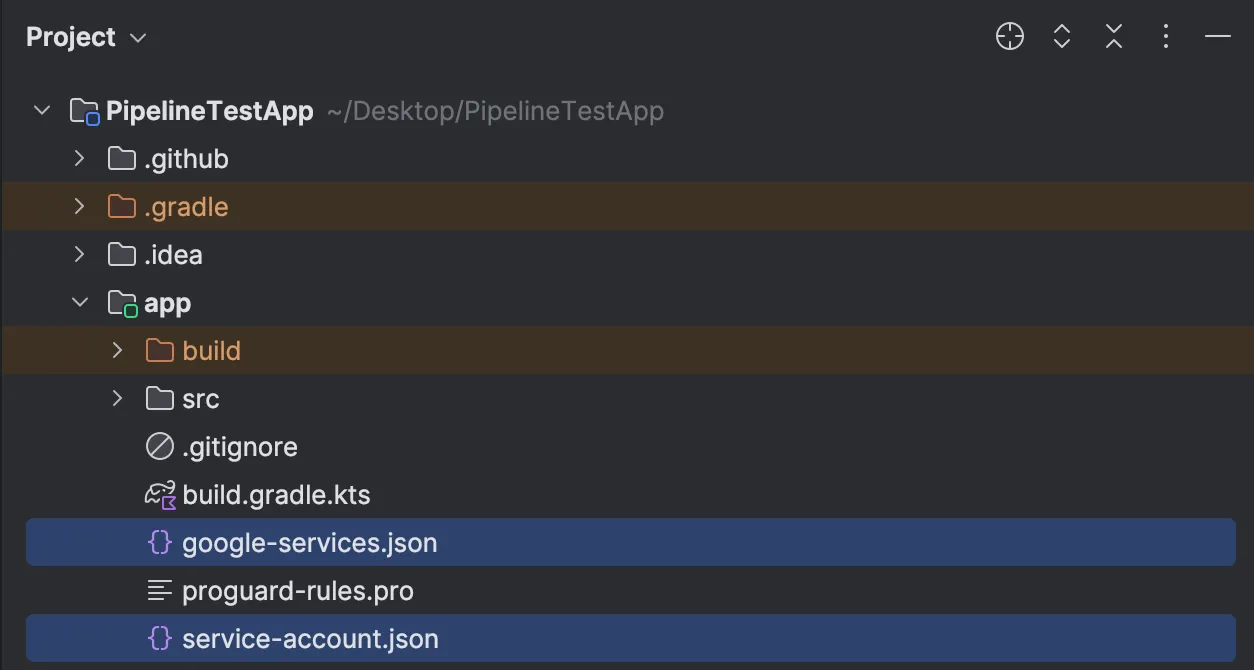
Task: Click the Collapse All icon
Action: click(1114, 38)
